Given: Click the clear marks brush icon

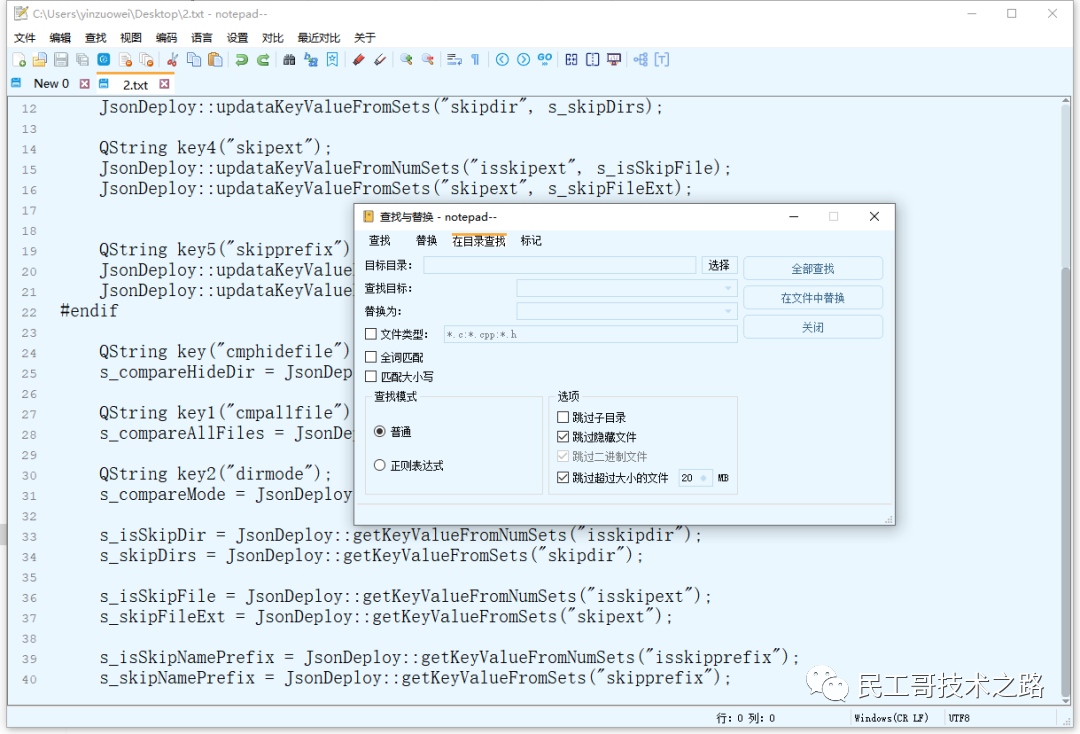Looking at the screenshot, I should click(x=380, y=60).
